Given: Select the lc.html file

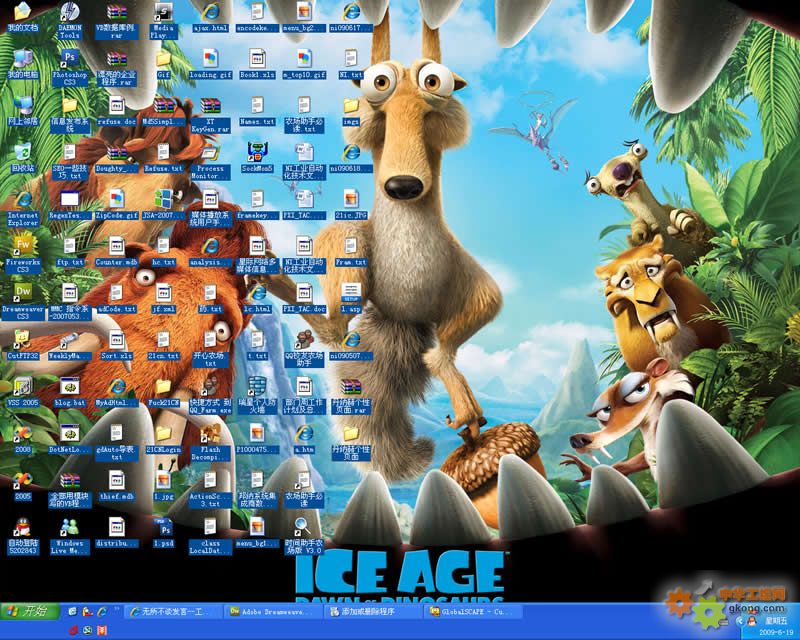Looking at the screenshot, I should (x=257, y=299).
